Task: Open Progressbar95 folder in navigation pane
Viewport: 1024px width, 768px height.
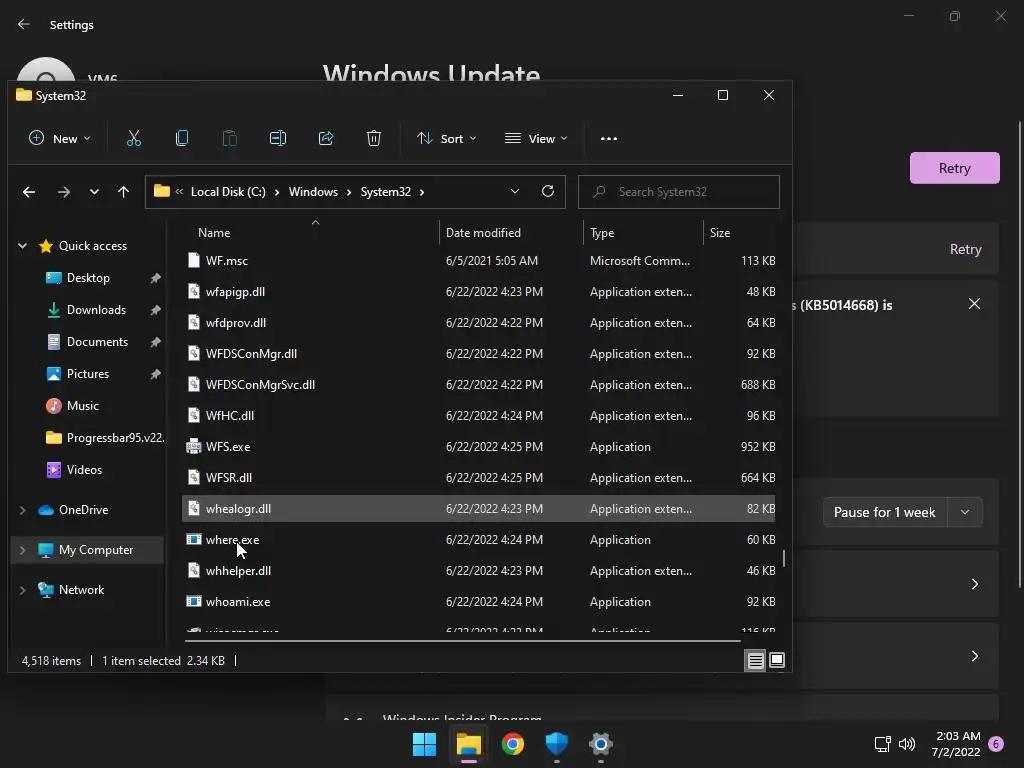Action: (104, 438)
